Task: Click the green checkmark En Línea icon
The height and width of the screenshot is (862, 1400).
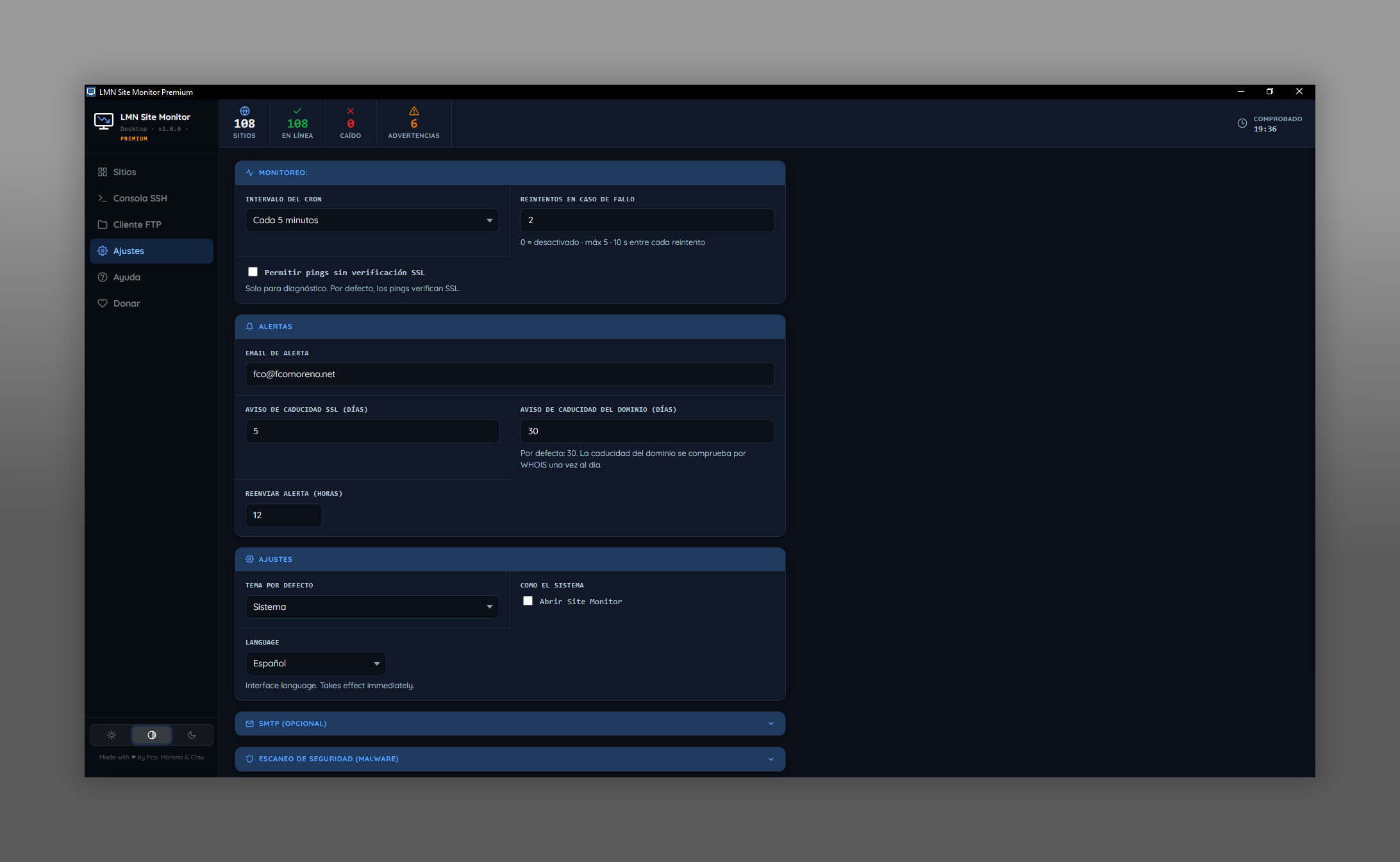Action: pyautogui.click(x=297, y=111)
